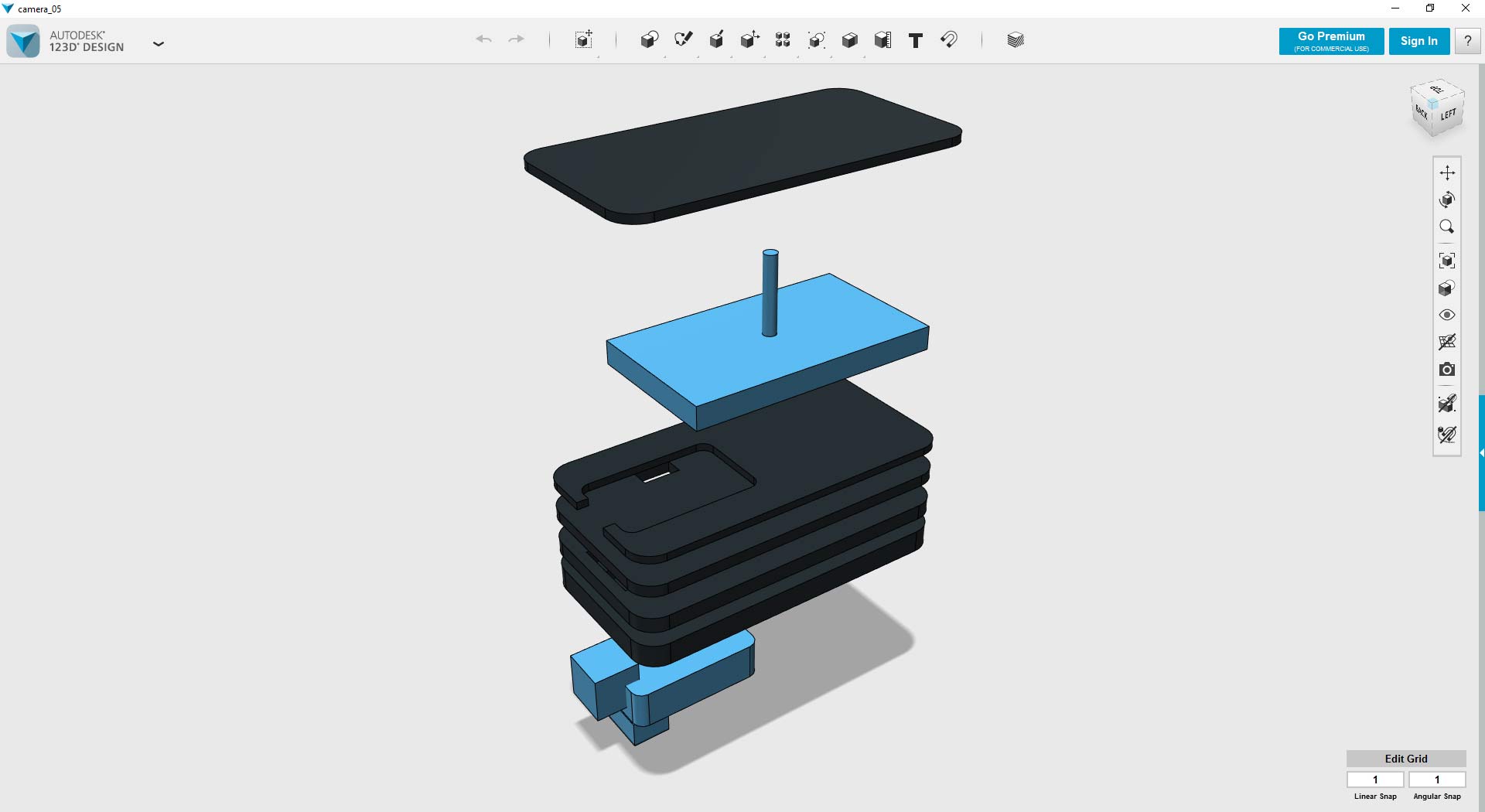This screenshot has height=812, width=1485.
Task: Open the main menu chevron beside the logo
Action: (159, 44)
